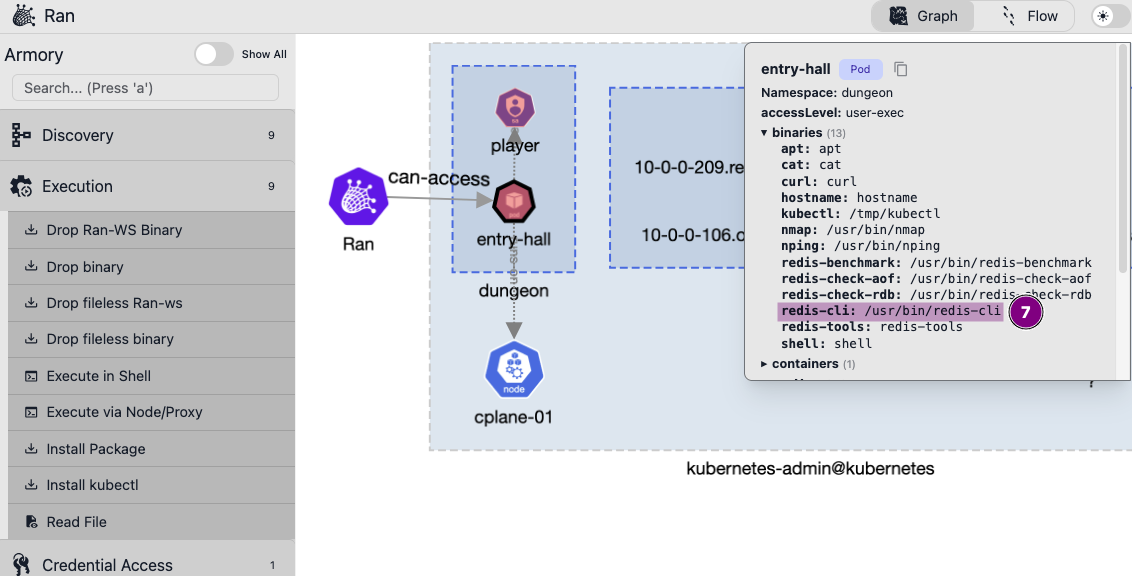Click the nmap: /usr/bin/nmap entry
The width and height of the screenshot is (1132, 576).
coord(852,230)
